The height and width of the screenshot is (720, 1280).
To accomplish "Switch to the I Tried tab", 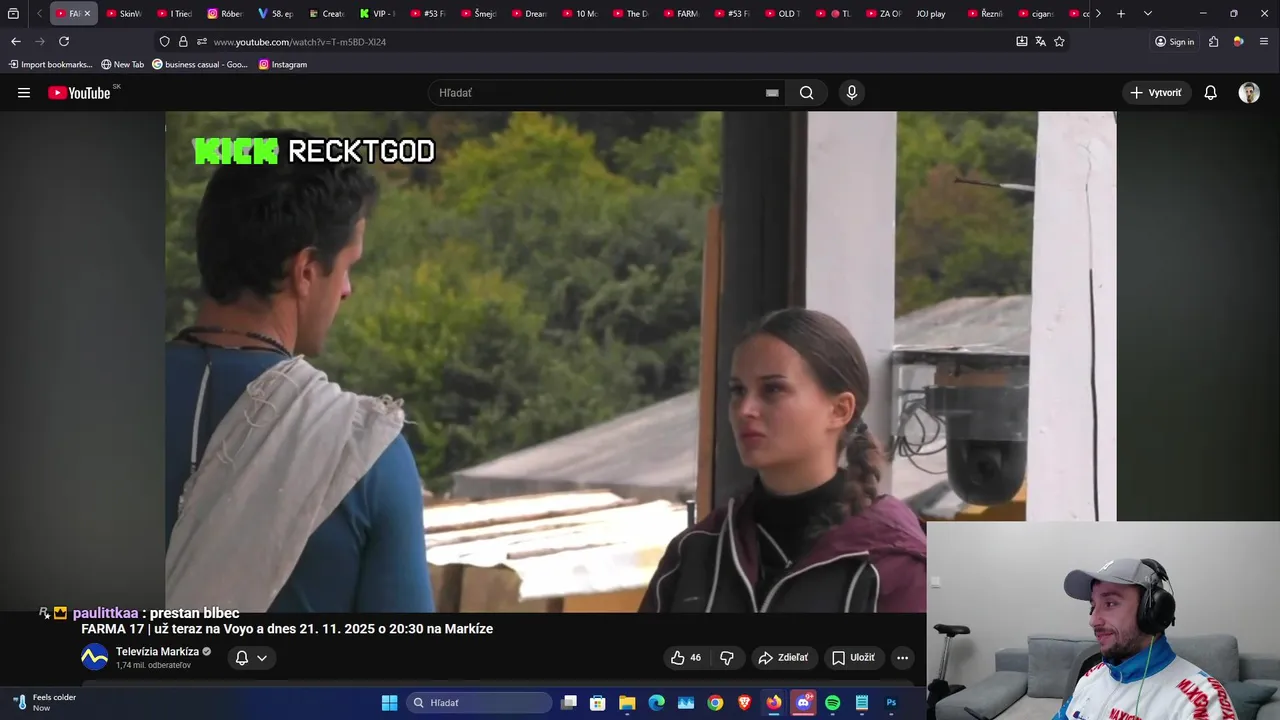I will 174,14.
